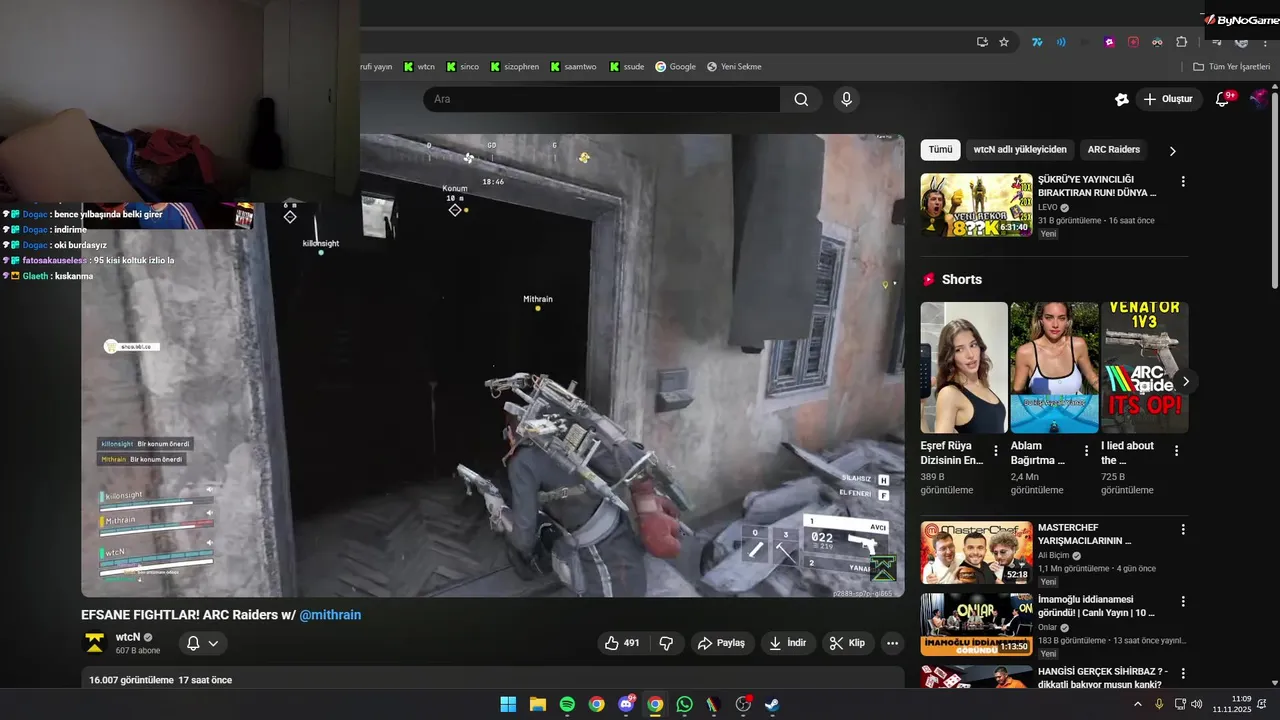The width and height of the screenshot is (1280, 720).
Task: Open the Extensions puzzle-piece menu
Action: coord(1181,42)
